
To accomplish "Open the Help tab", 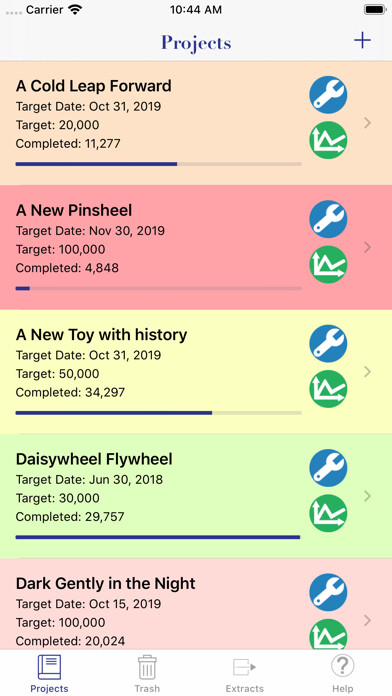I will point(342,674).
